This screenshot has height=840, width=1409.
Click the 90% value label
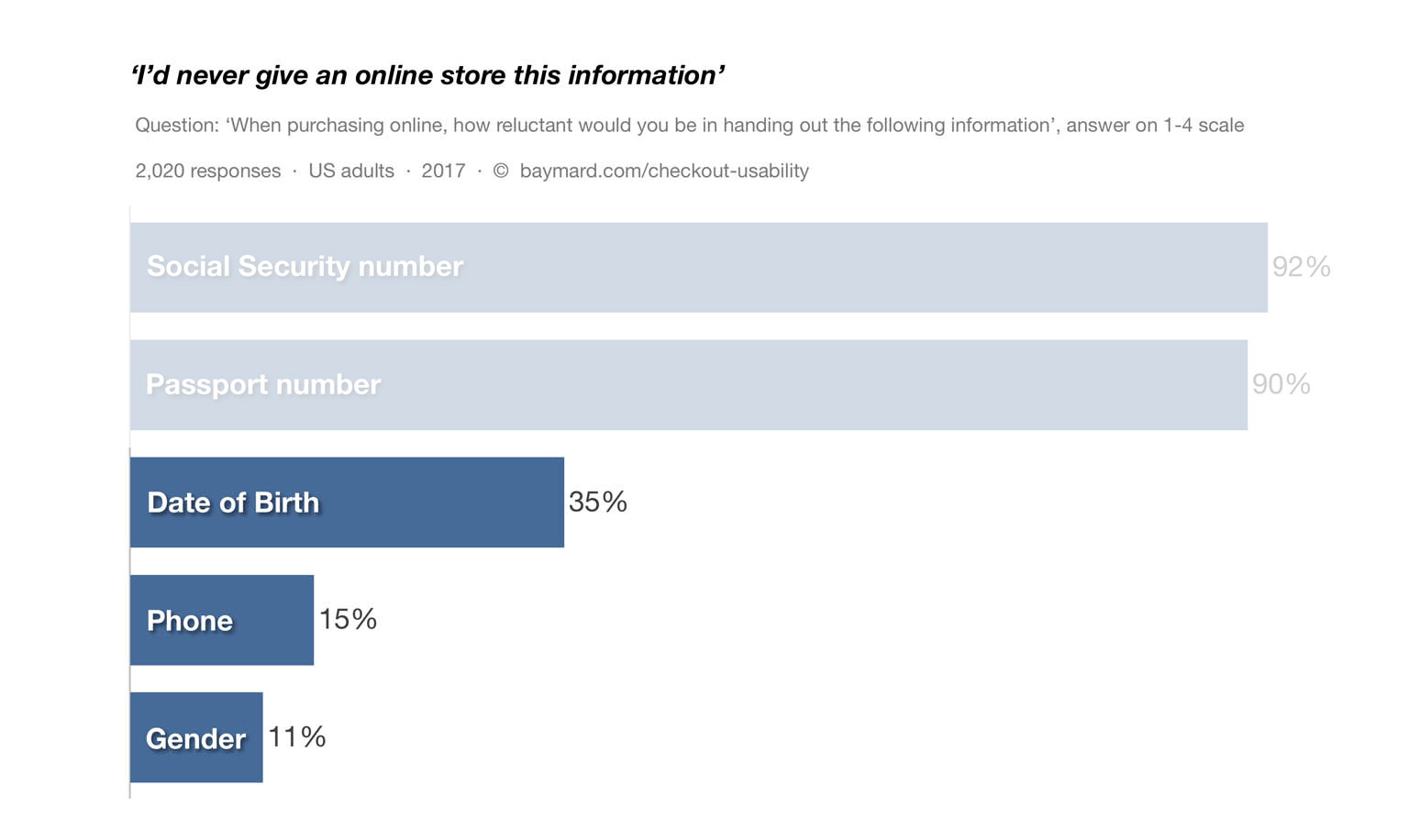[x=1281, y=384]
